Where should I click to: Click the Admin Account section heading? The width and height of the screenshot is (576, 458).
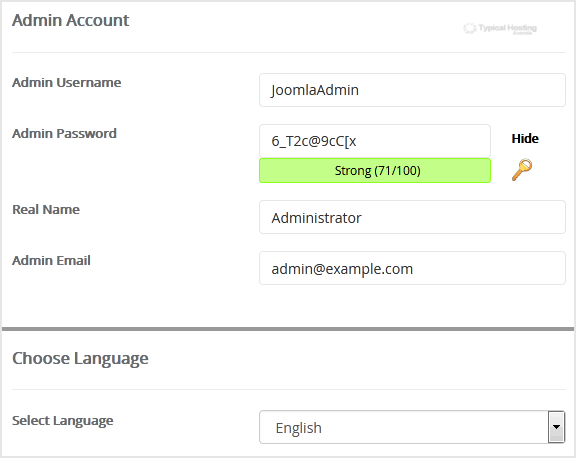coord(71,20)
